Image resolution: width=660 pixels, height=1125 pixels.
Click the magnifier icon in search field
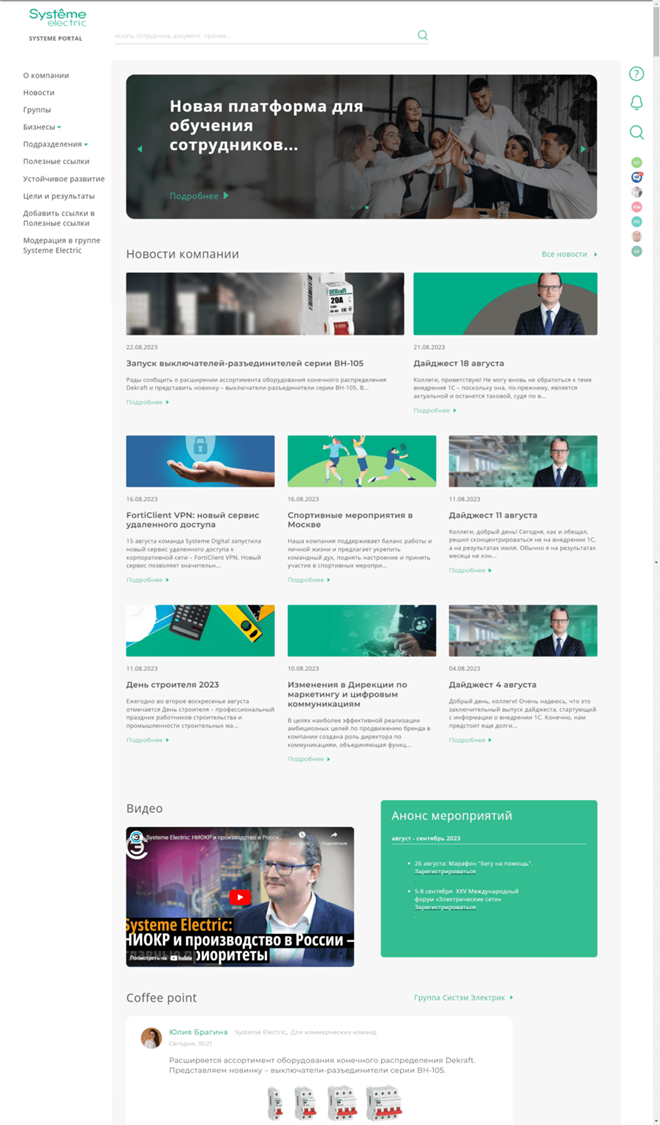click(x=423, y=34)
